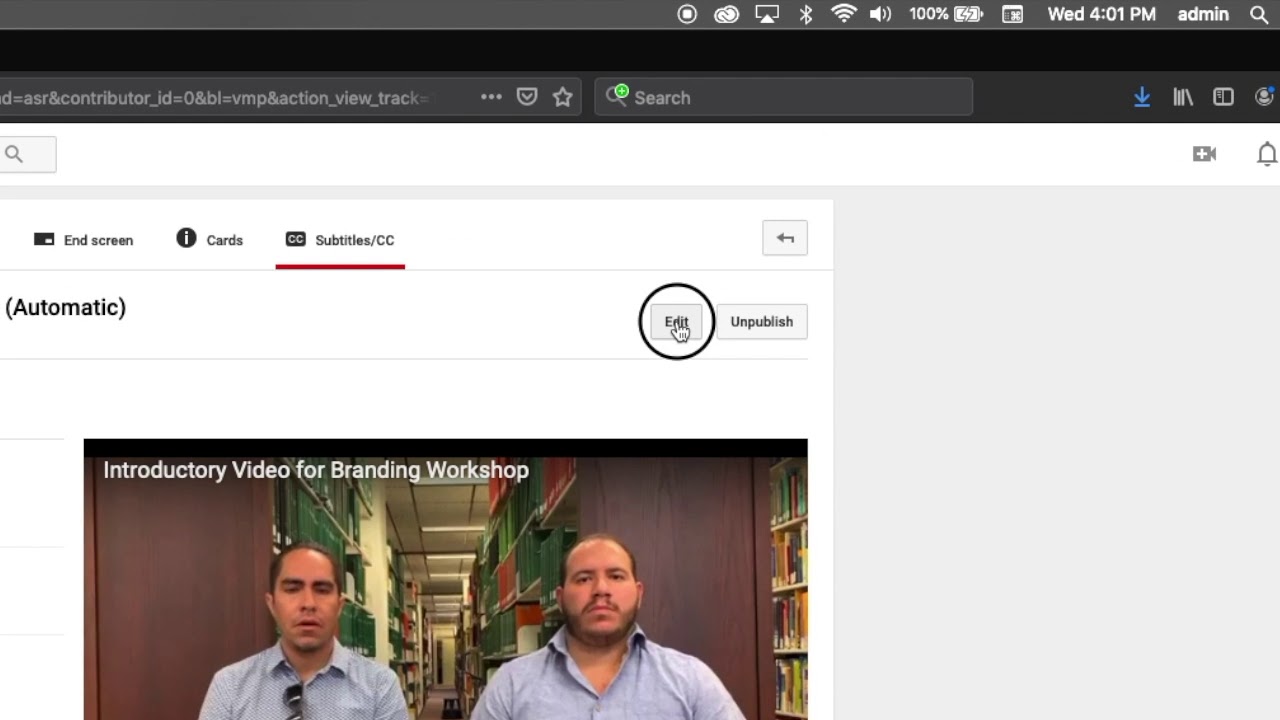1280x720 pixels.
Task: Toggle the Firefox sidebar icon
Action: click(x=1223, y=97)
